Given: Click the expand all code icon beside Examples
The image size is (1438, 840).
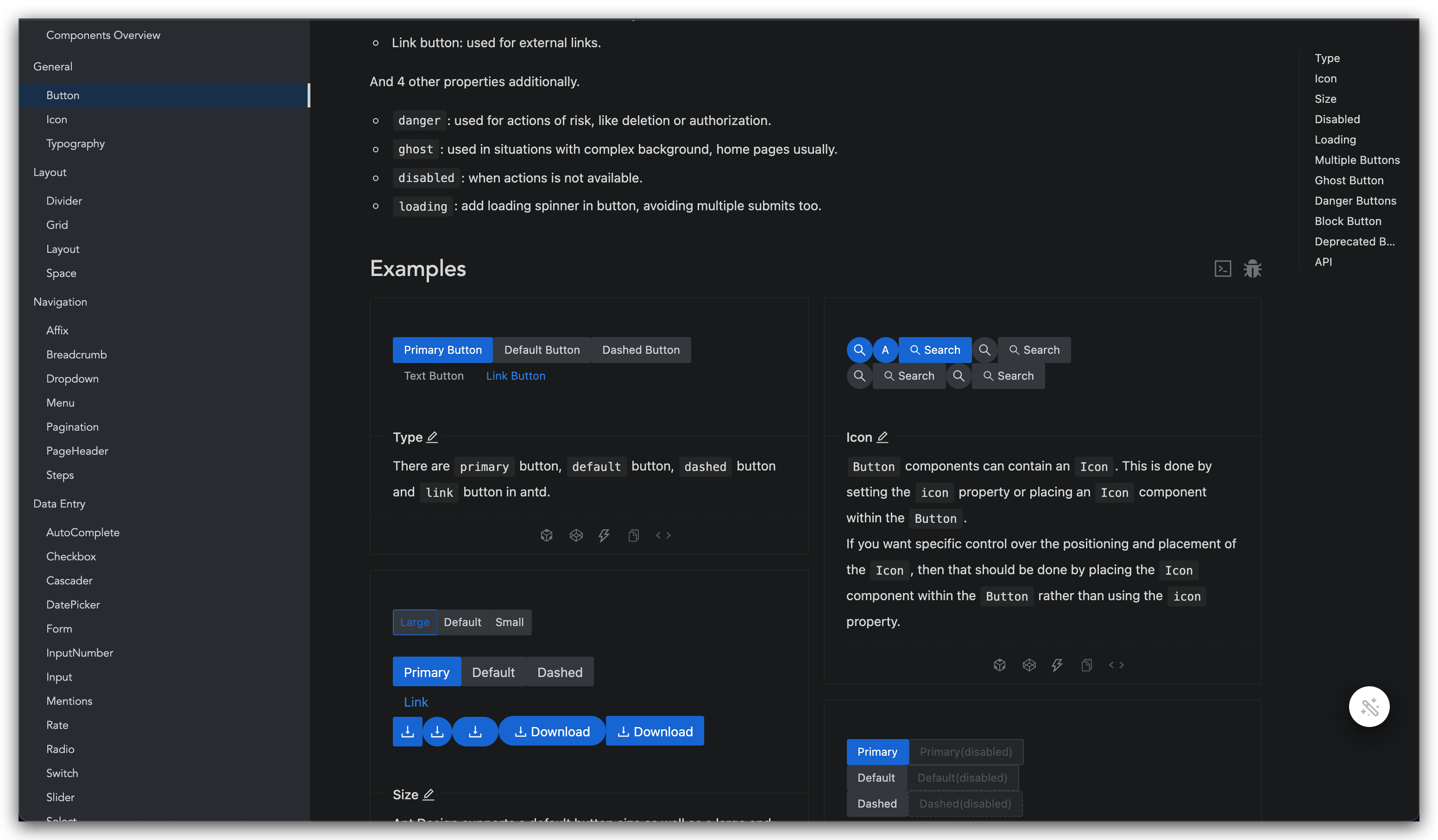Looking at the screenshot, I should [x=1222, y=269].
